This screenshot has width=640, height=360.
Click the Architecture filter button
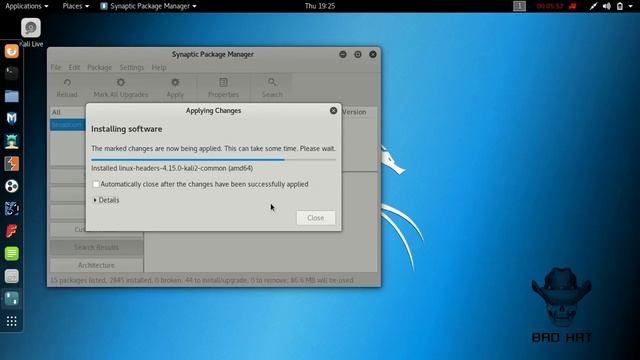96,265
